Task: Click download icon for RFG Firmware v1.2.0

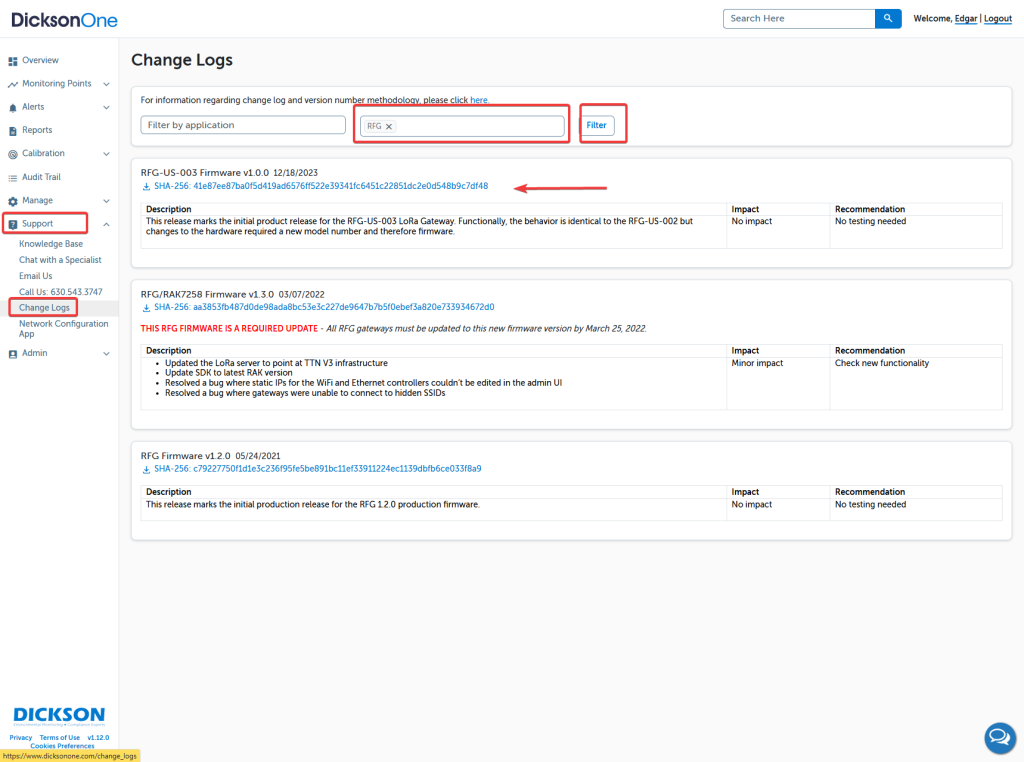Action: pos(146,469)
